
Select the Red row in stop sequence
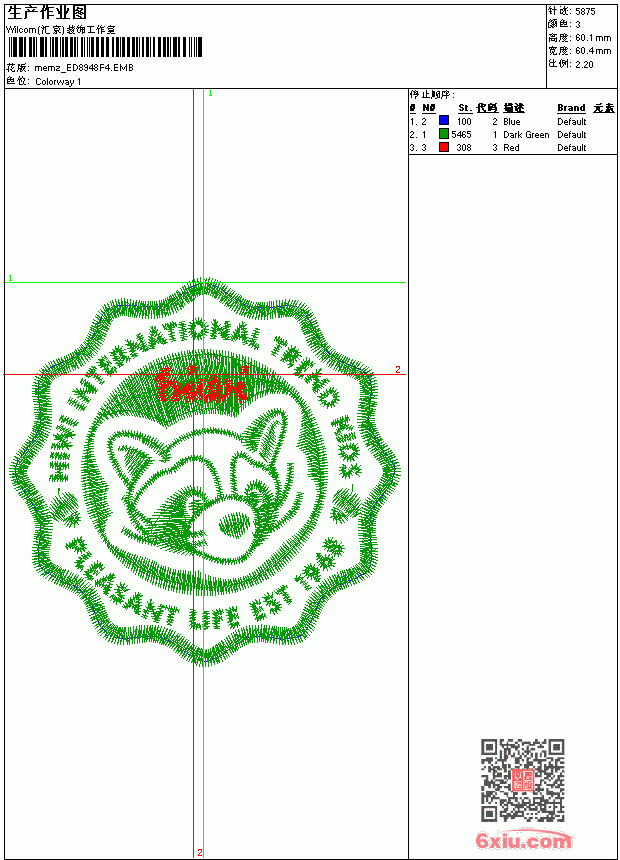point(512,148)
